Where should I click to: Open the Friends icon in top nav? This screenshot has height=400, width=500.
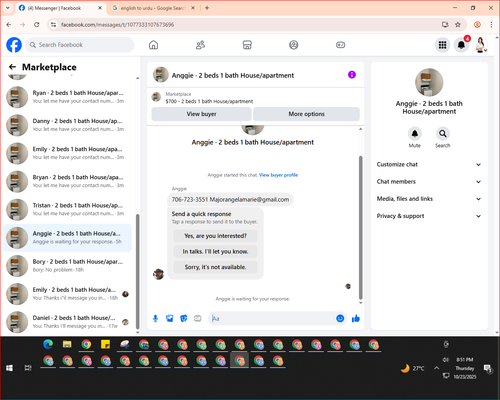[200, 45]
